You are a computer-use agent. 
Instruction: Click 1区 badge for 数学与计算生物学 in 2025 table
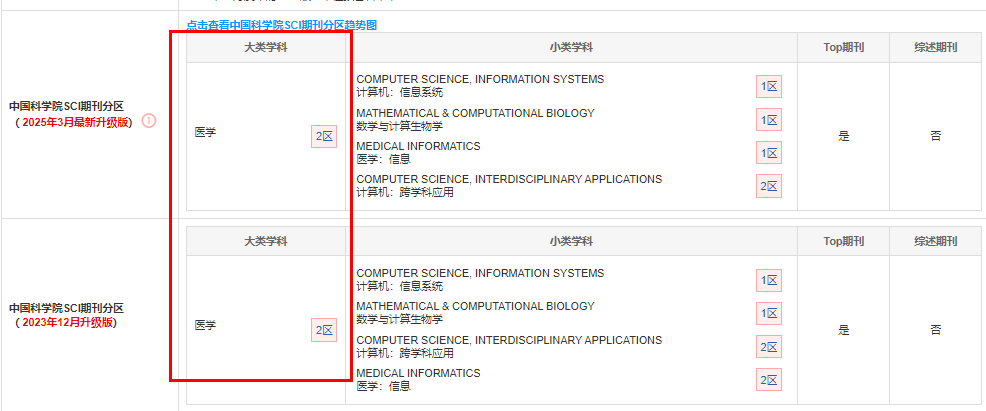point(769,119)
